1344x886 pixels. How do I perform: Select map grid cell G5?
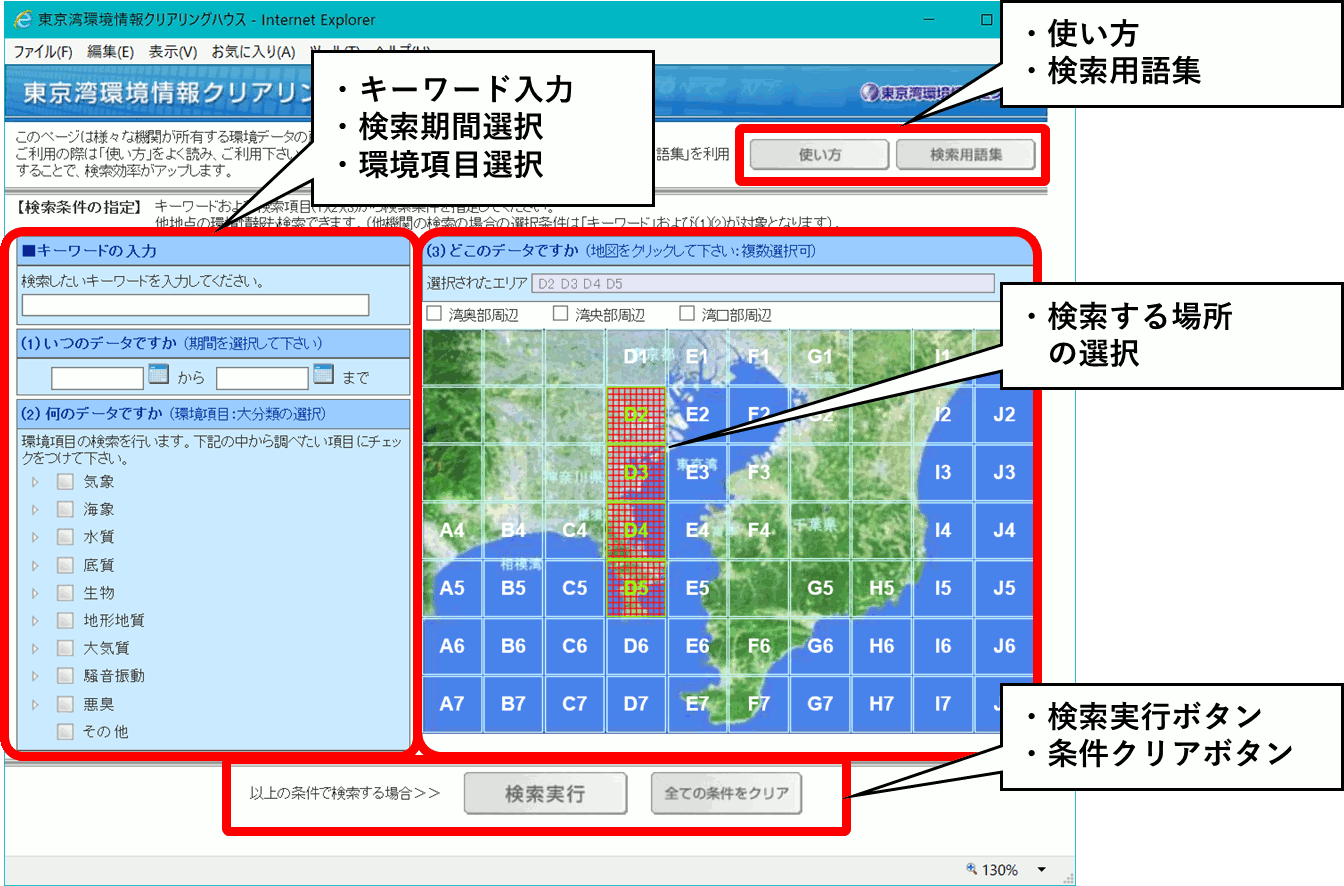coord(820,588)
